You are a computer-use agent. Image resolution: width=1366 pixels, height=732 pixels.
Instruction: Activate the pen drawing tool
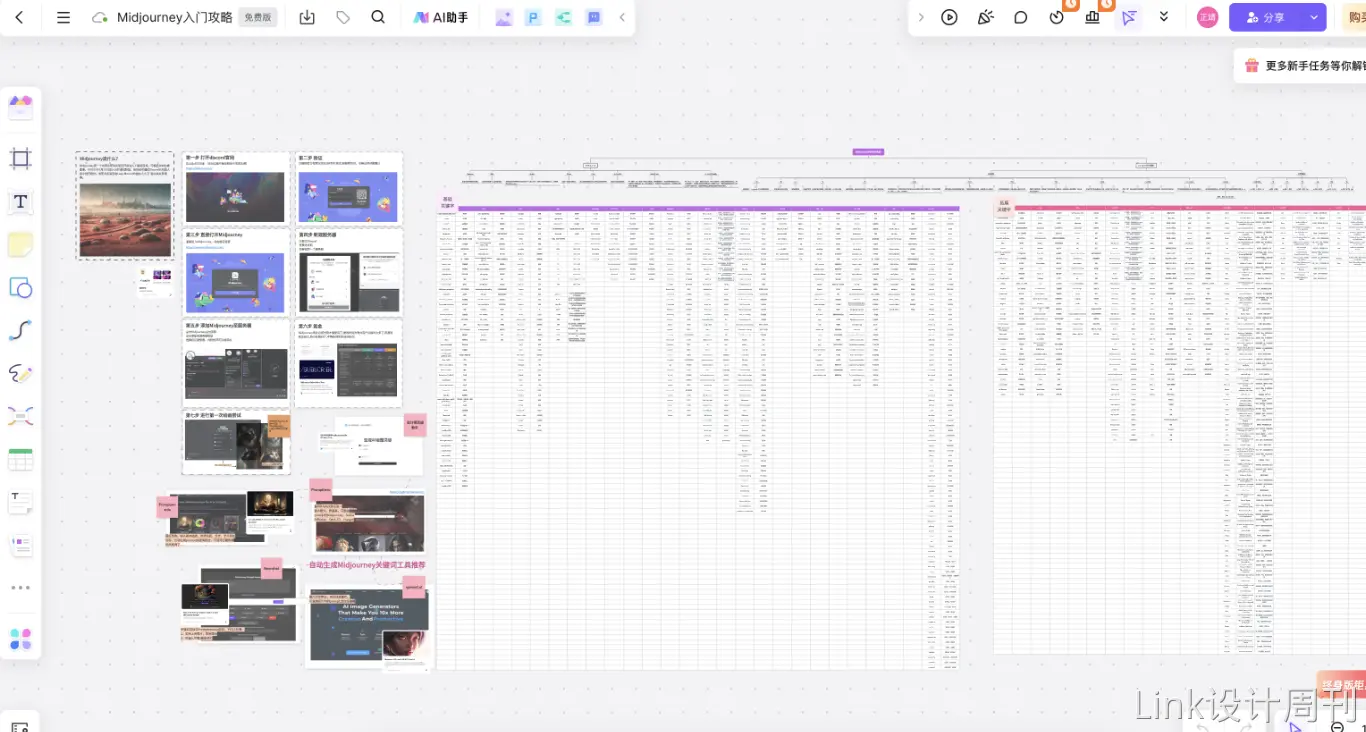coord(20,374)
